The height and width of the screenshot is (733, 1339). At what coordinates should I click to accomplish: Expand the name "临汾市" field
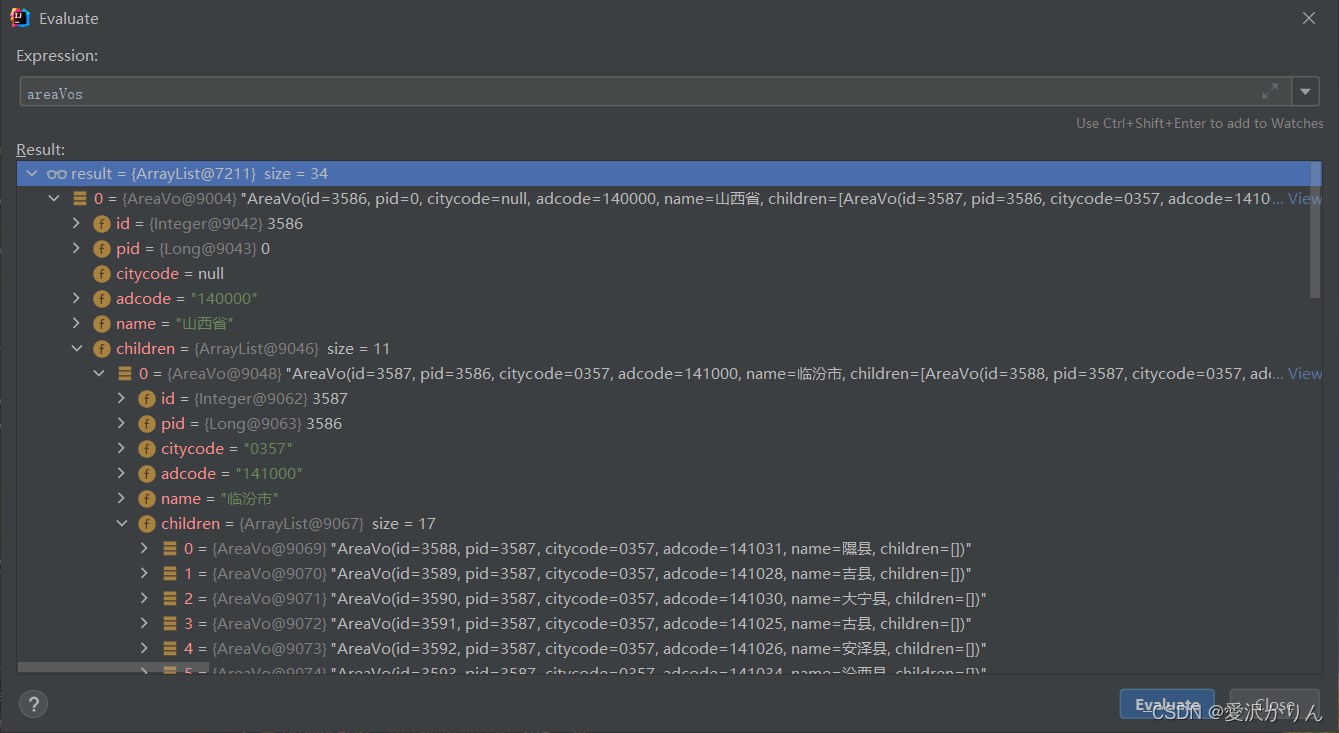tap(122, 499)
